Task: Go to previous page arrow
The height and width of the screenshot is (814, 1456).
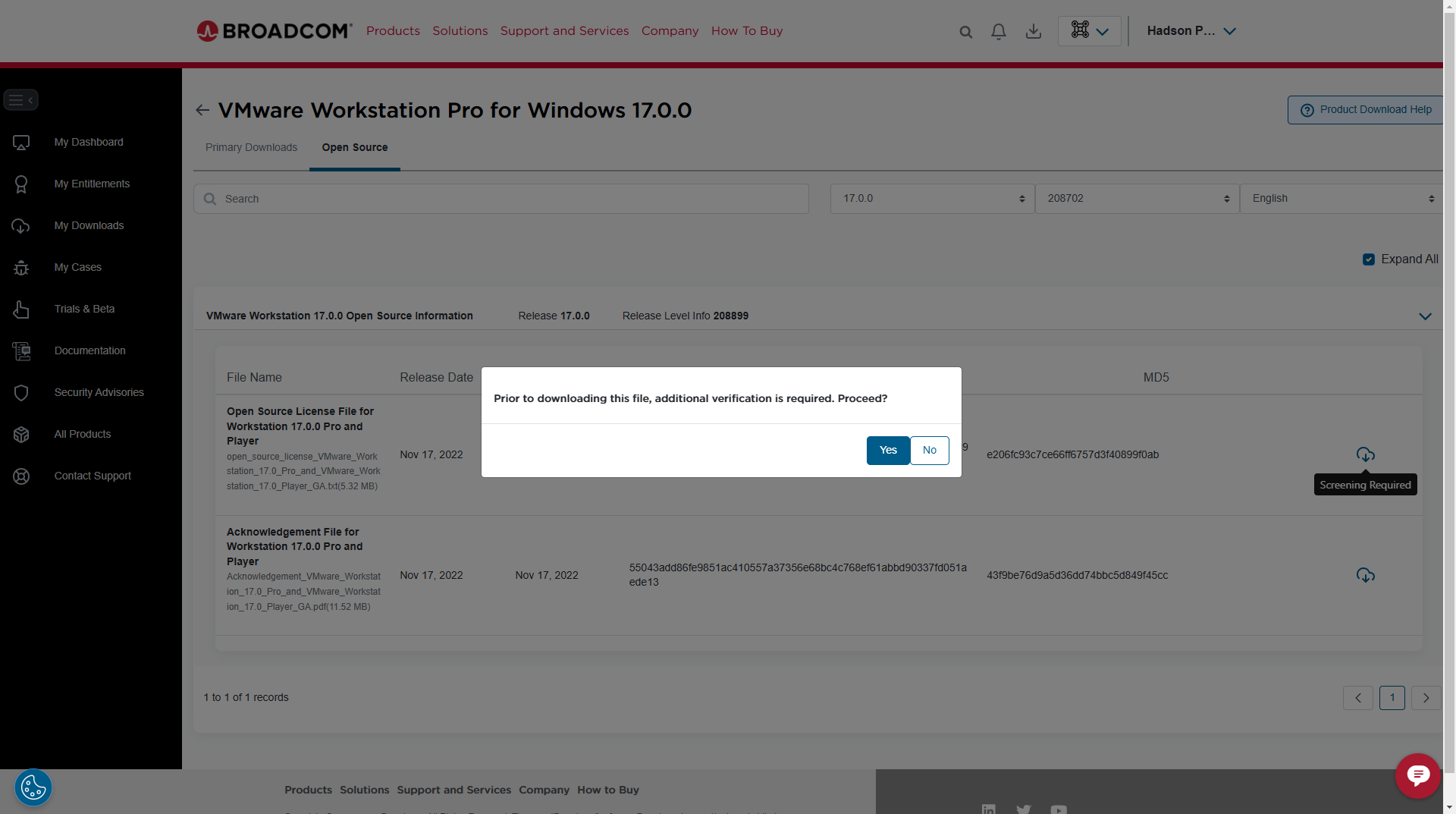Action: pyautogui.click(x=1358, y=698)
